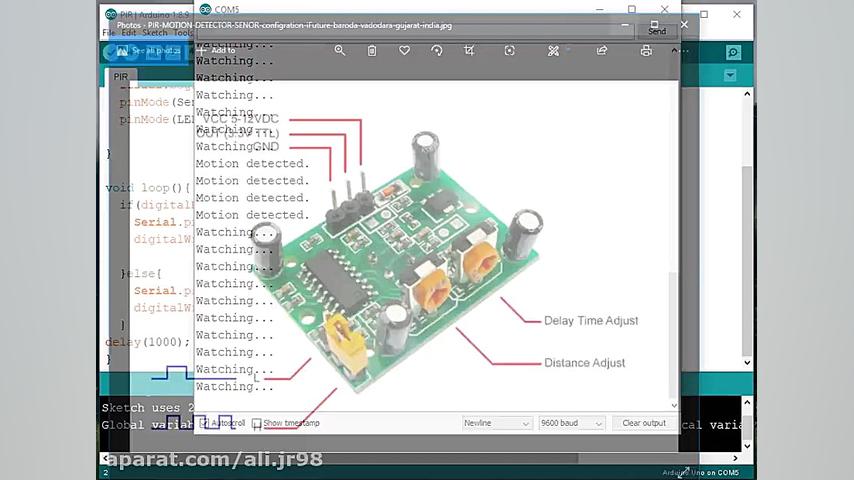This screenshot has width=854, height=480.
Task: Click the enhance focus icon in Photos toolbar
Action: pyautogui.click(x=509, y=51)
